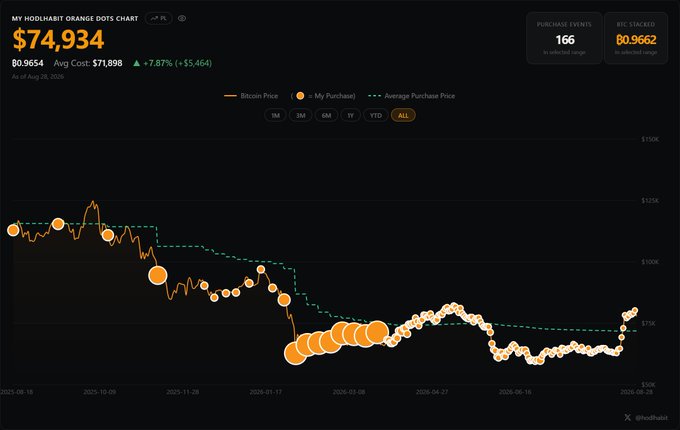Select the 3M time range

coord(301,115)
